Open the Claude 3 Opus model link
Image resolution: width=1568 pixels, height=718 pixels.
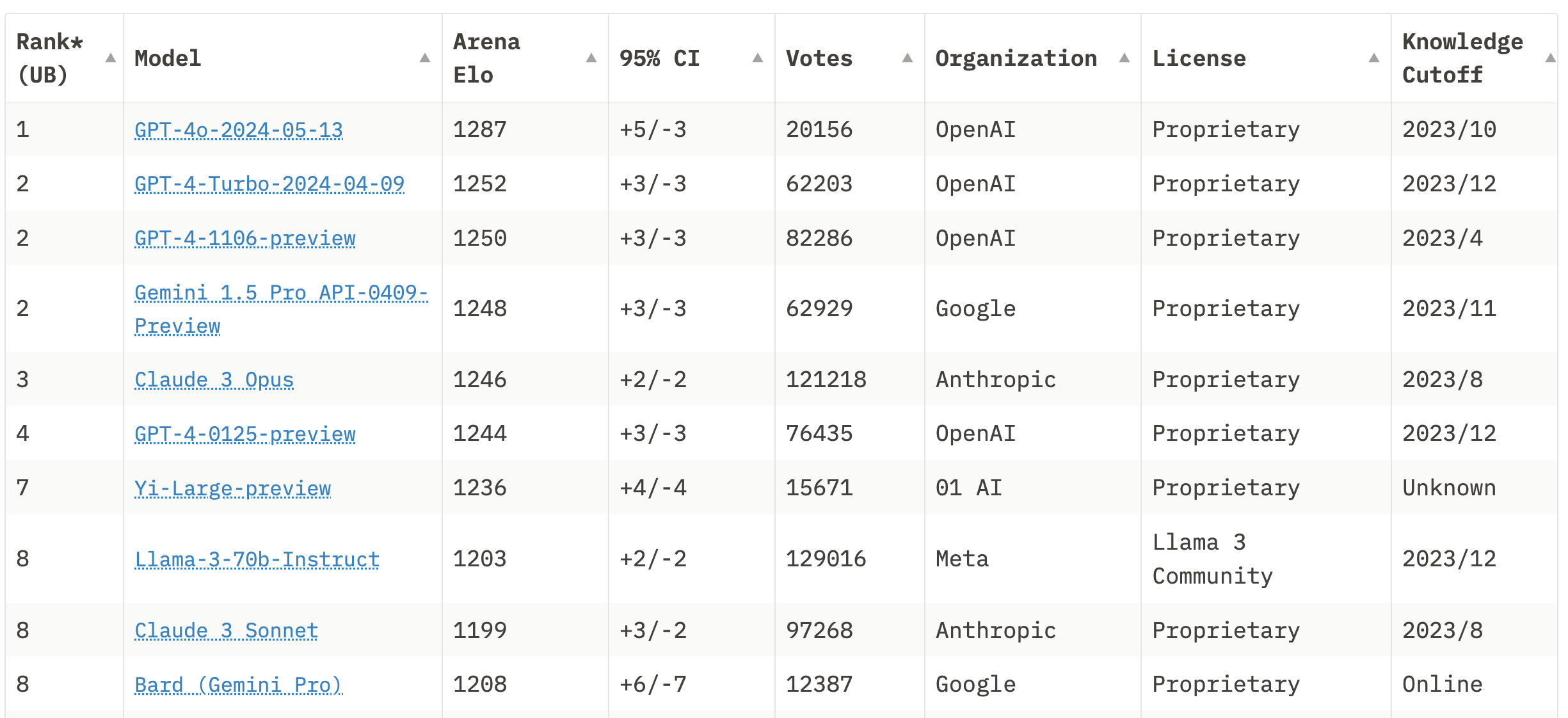[214, 379]
